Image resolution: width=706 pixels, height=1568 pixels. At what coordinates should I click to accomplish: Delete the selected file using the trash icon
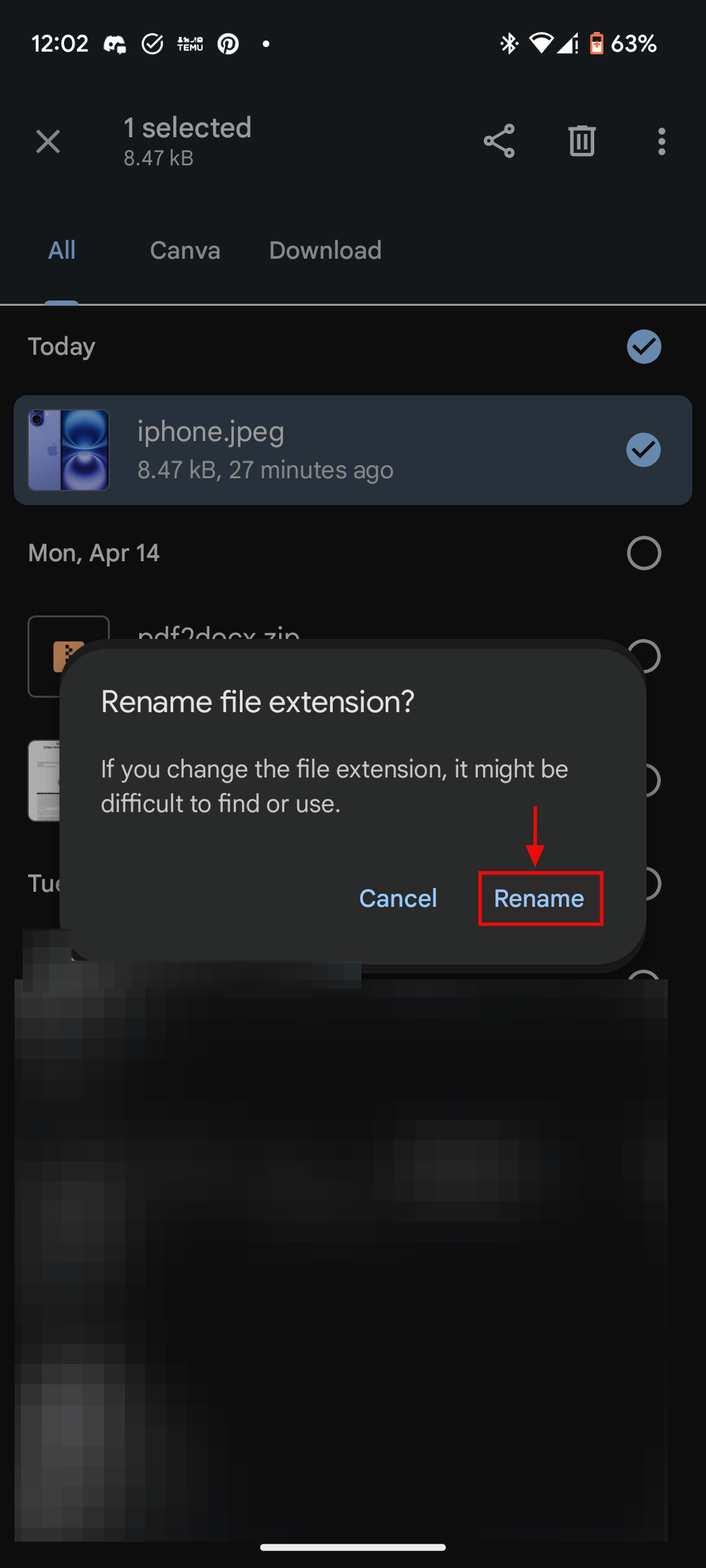(x=580, y=140)
